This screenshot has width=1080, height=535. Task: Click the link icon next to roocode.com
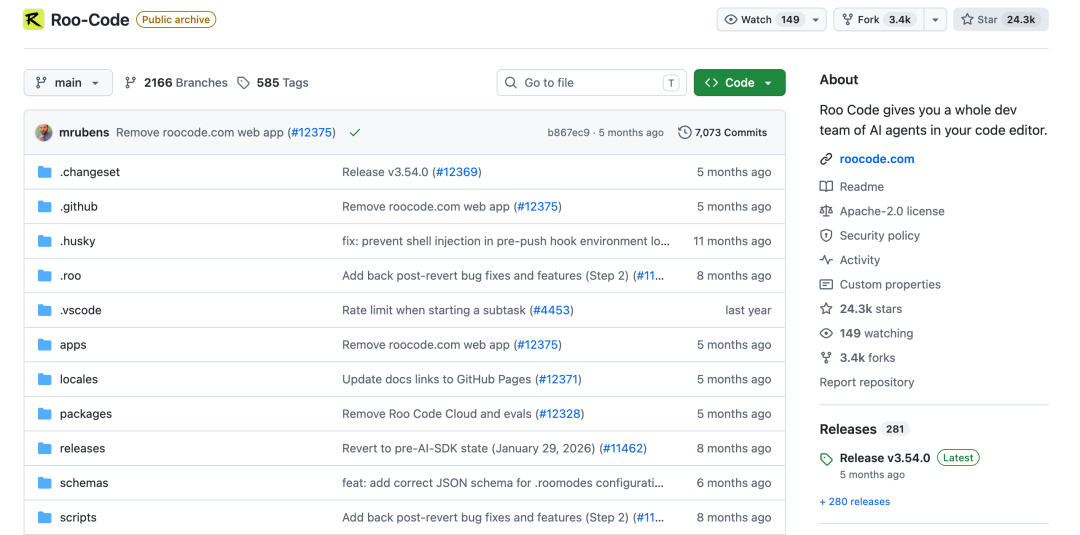point(826,159)
